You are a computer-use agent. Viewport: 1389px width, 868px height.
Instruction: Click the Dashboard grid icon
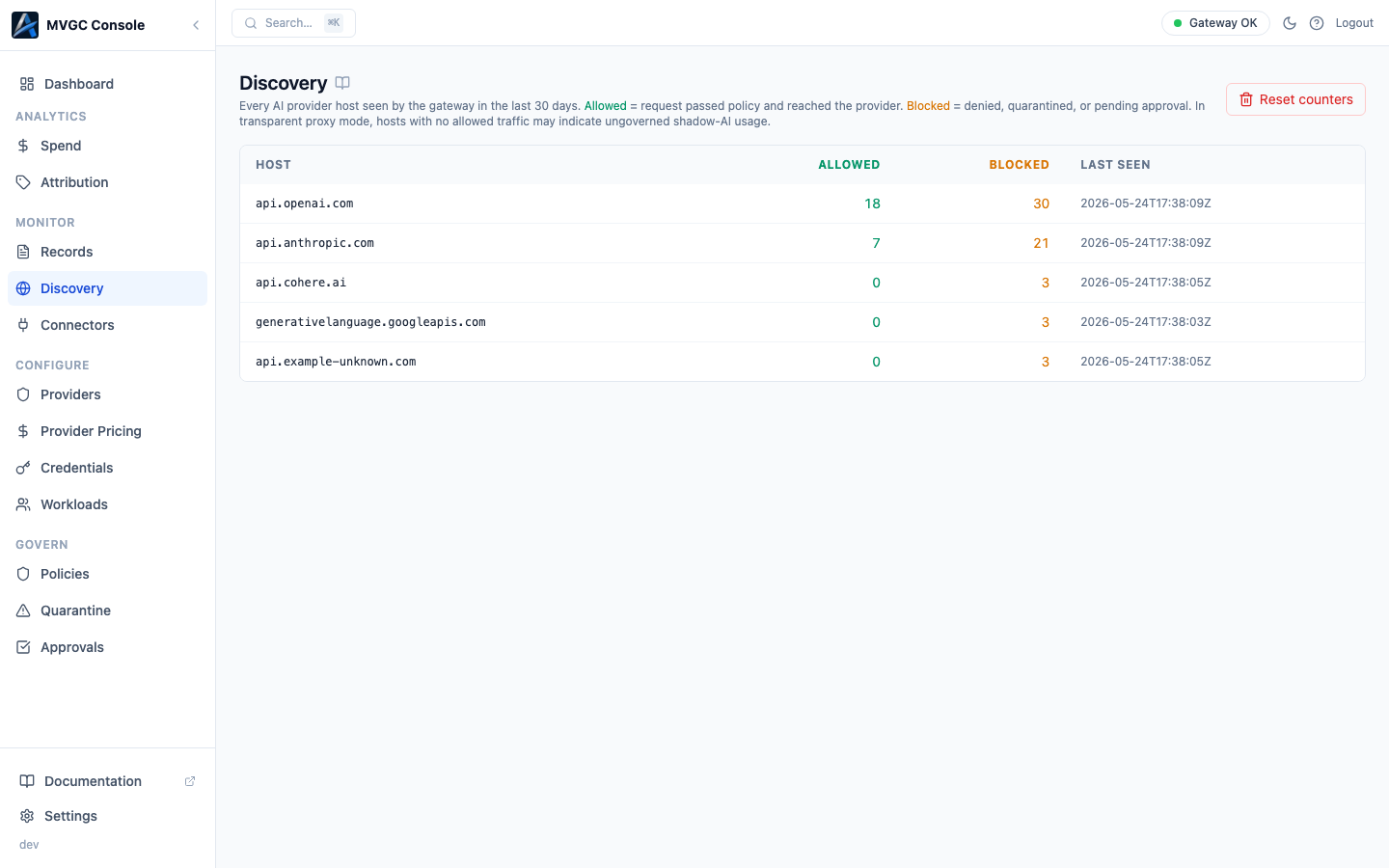27,84
